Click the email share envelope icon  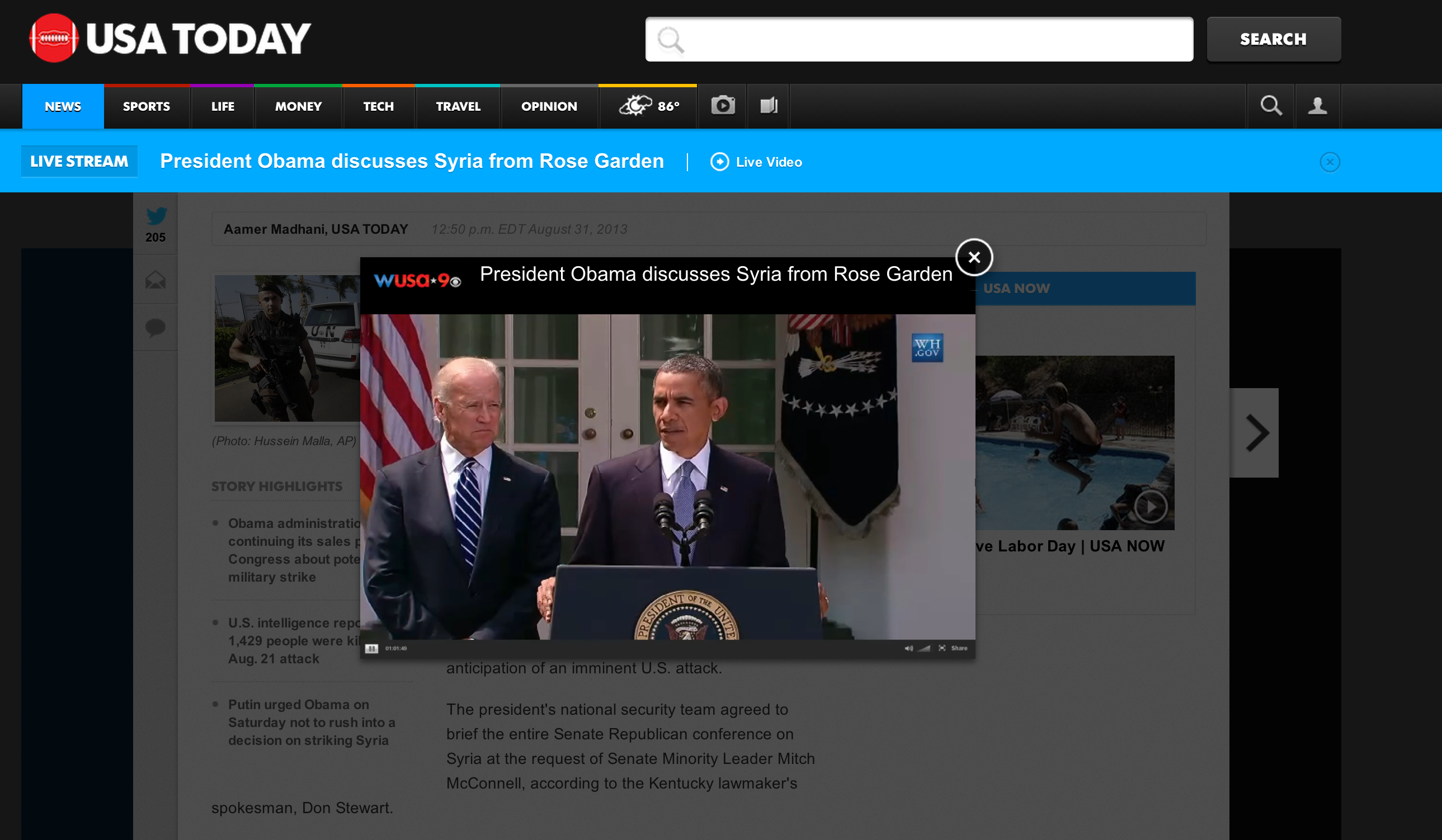[155, 280]
